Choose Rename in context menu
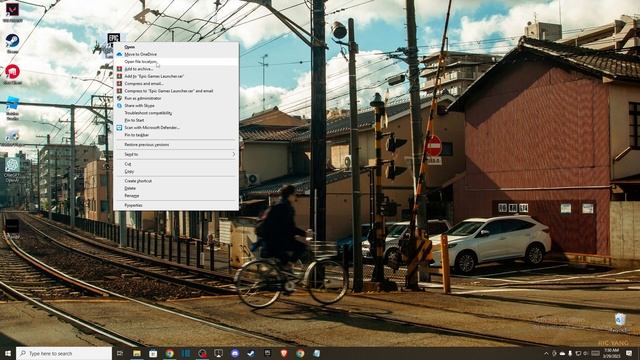This screenshot has width=640, height=360. coord(176,196)
